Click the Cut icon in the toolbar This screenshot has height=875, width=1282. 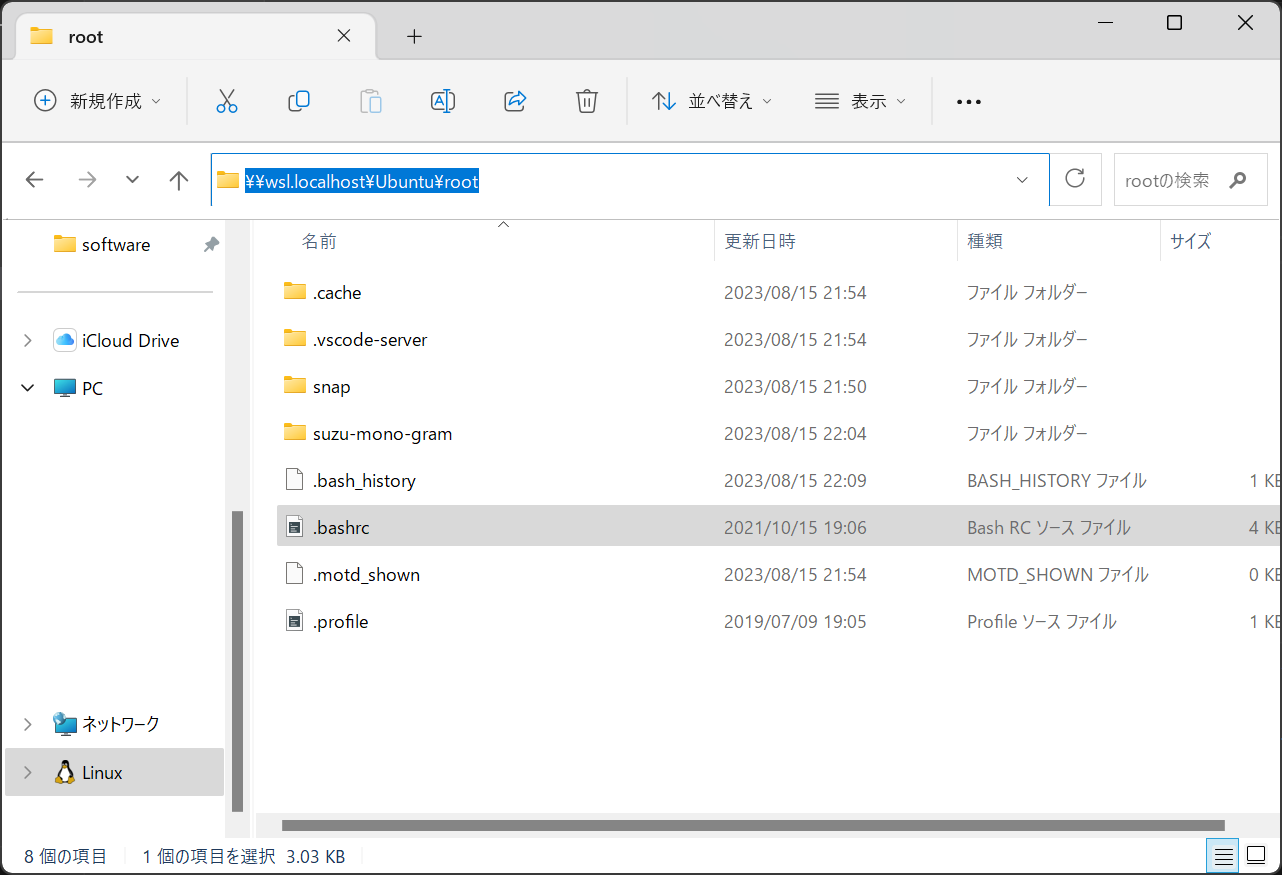pos(227,101)
